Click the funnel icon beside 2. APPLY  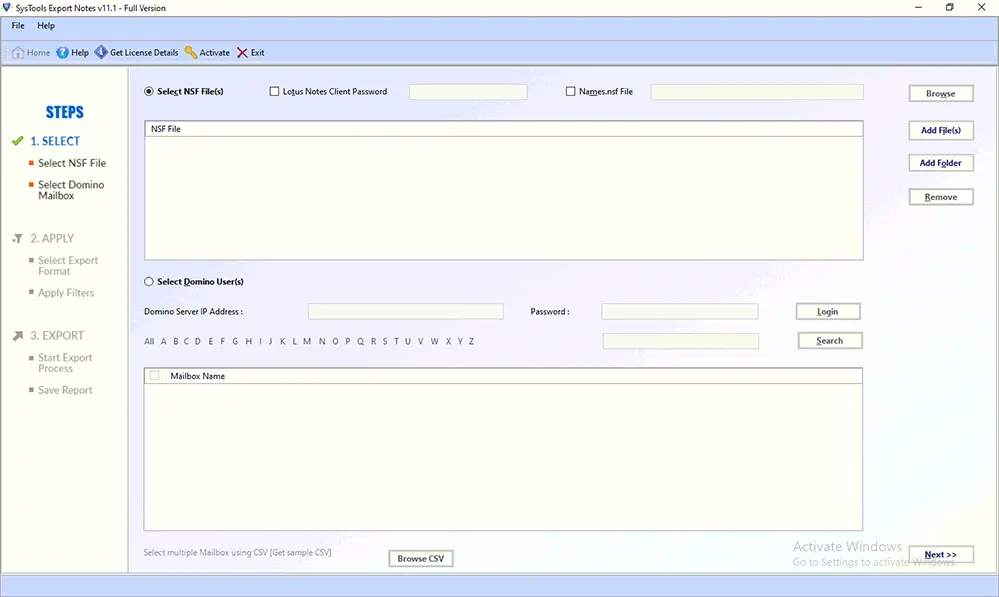point(18,238)
